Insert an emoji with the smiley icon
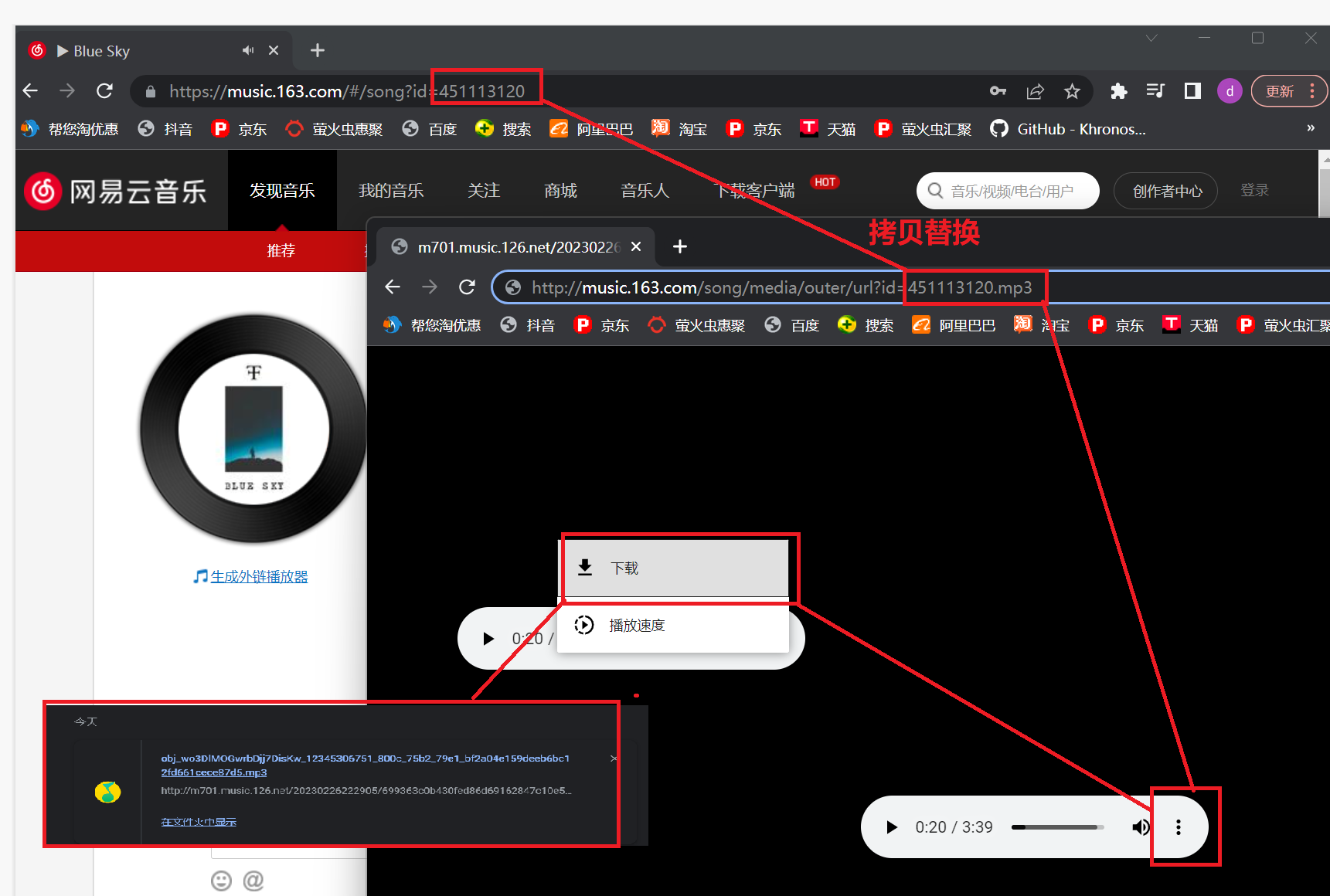This screenshot has height=896, width=1330. click(x=221, y=881)
